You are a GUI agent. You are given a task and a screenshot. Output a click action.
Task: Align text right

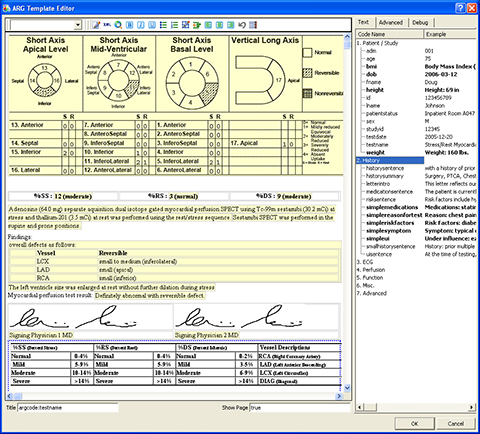tap(230, 25)
